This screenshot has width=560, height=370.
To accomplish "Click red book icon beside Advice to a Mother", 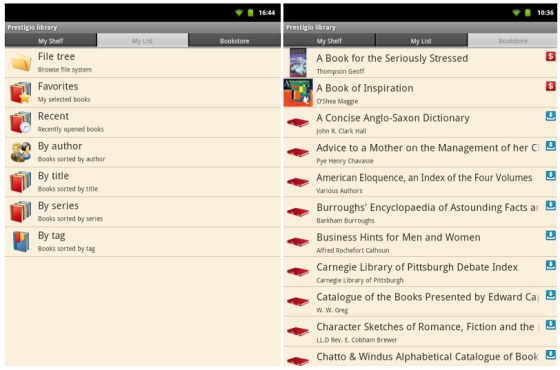I will point(298,152).
